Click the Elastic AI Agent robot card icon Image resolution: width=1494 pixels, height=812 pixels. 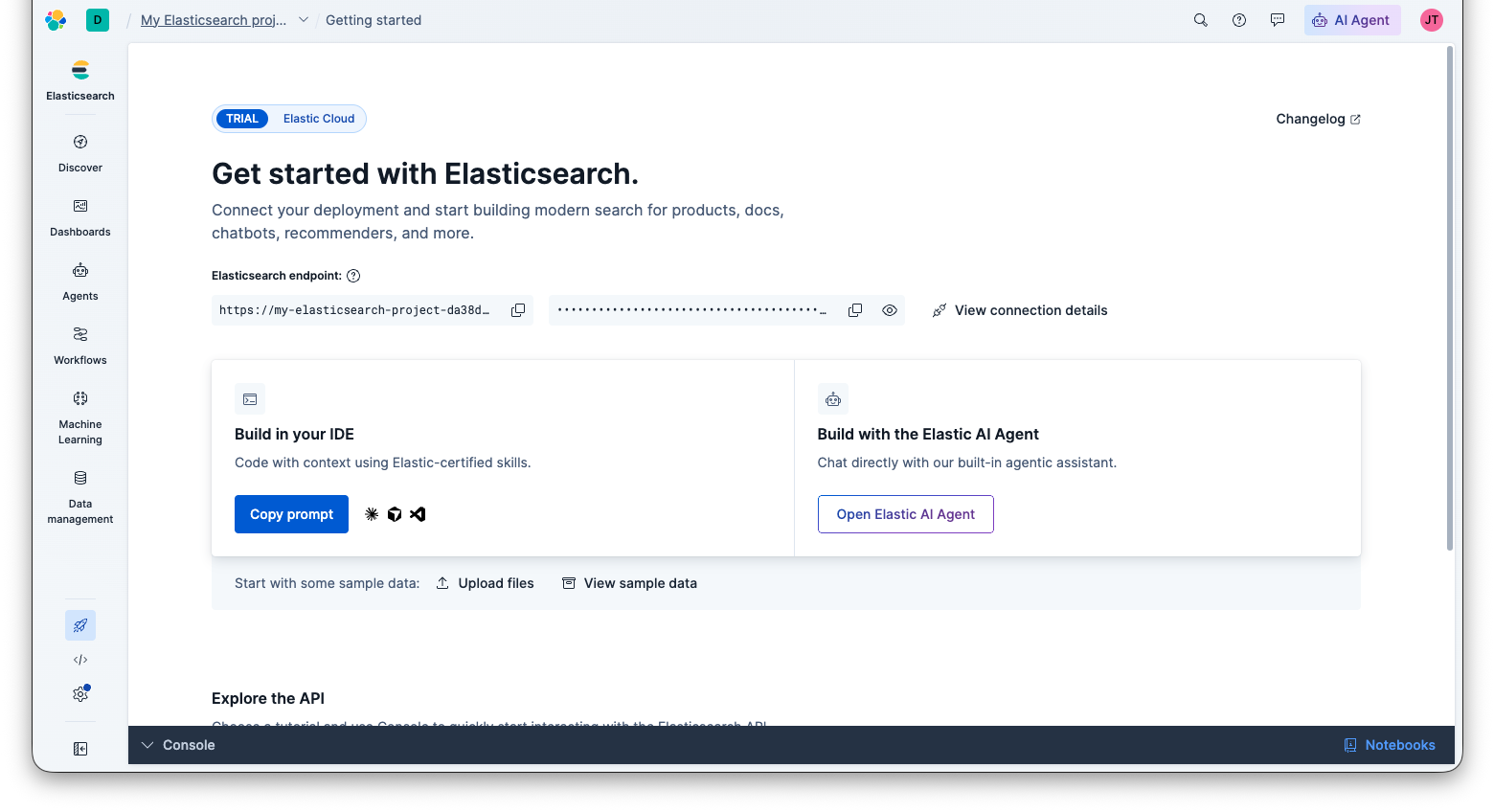coord(833,399)
